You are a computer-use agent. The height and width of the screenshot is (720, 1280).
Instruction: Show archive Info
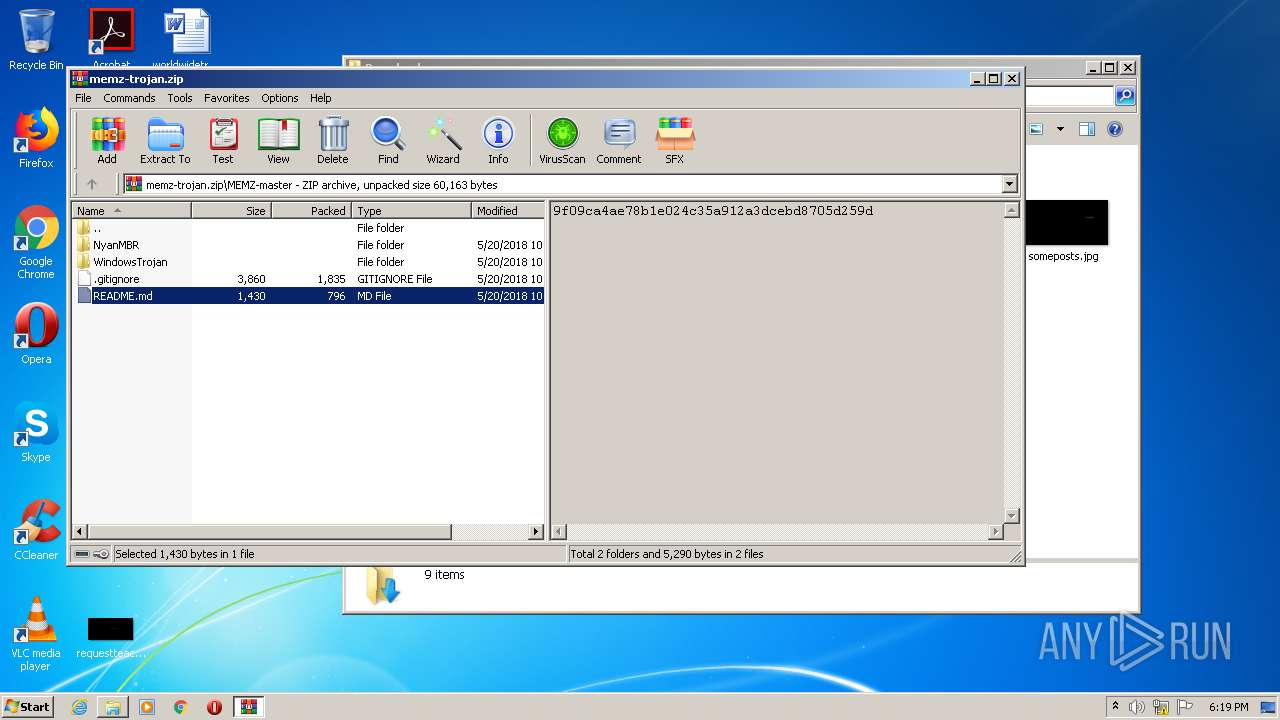pyautogui.click(x=498, y=140)
